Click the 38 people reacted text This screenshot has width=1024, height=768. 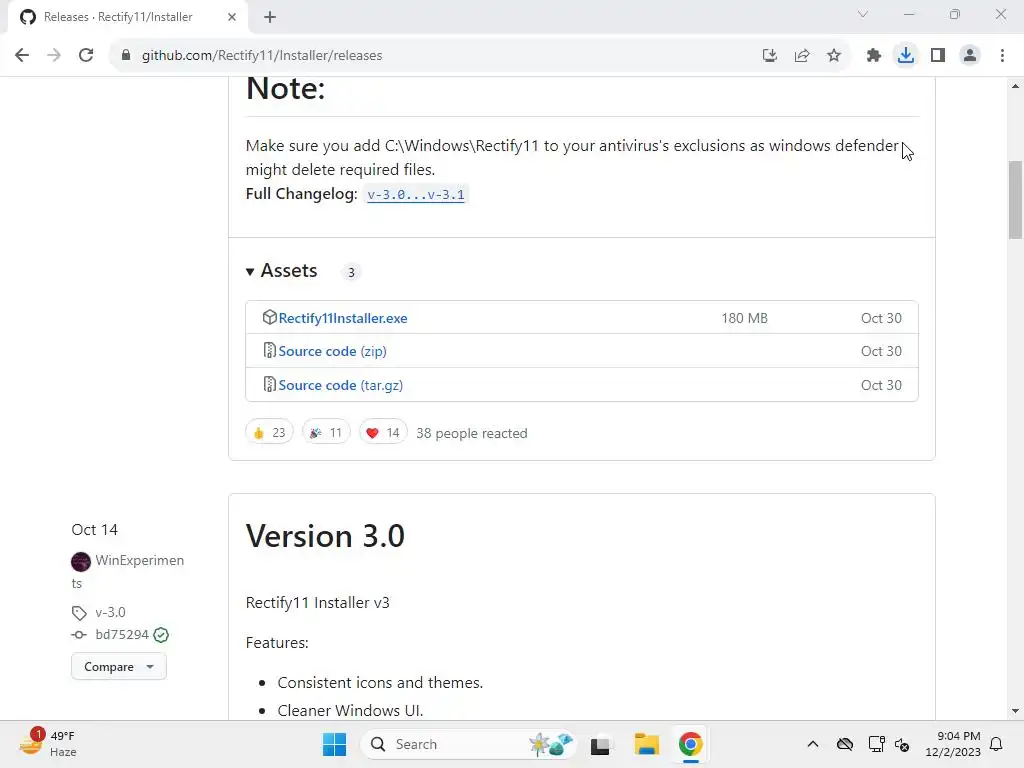tap(472, 433)
